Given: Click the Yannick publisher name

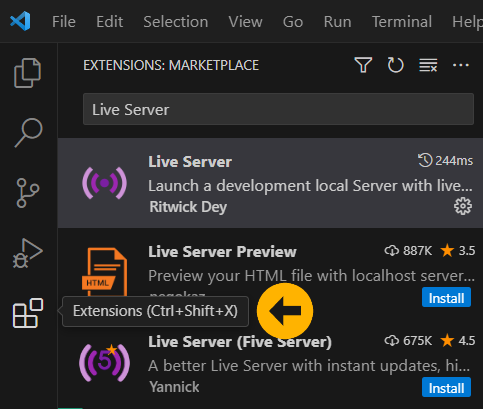Looking at the screenshot, I should (174, 387).
